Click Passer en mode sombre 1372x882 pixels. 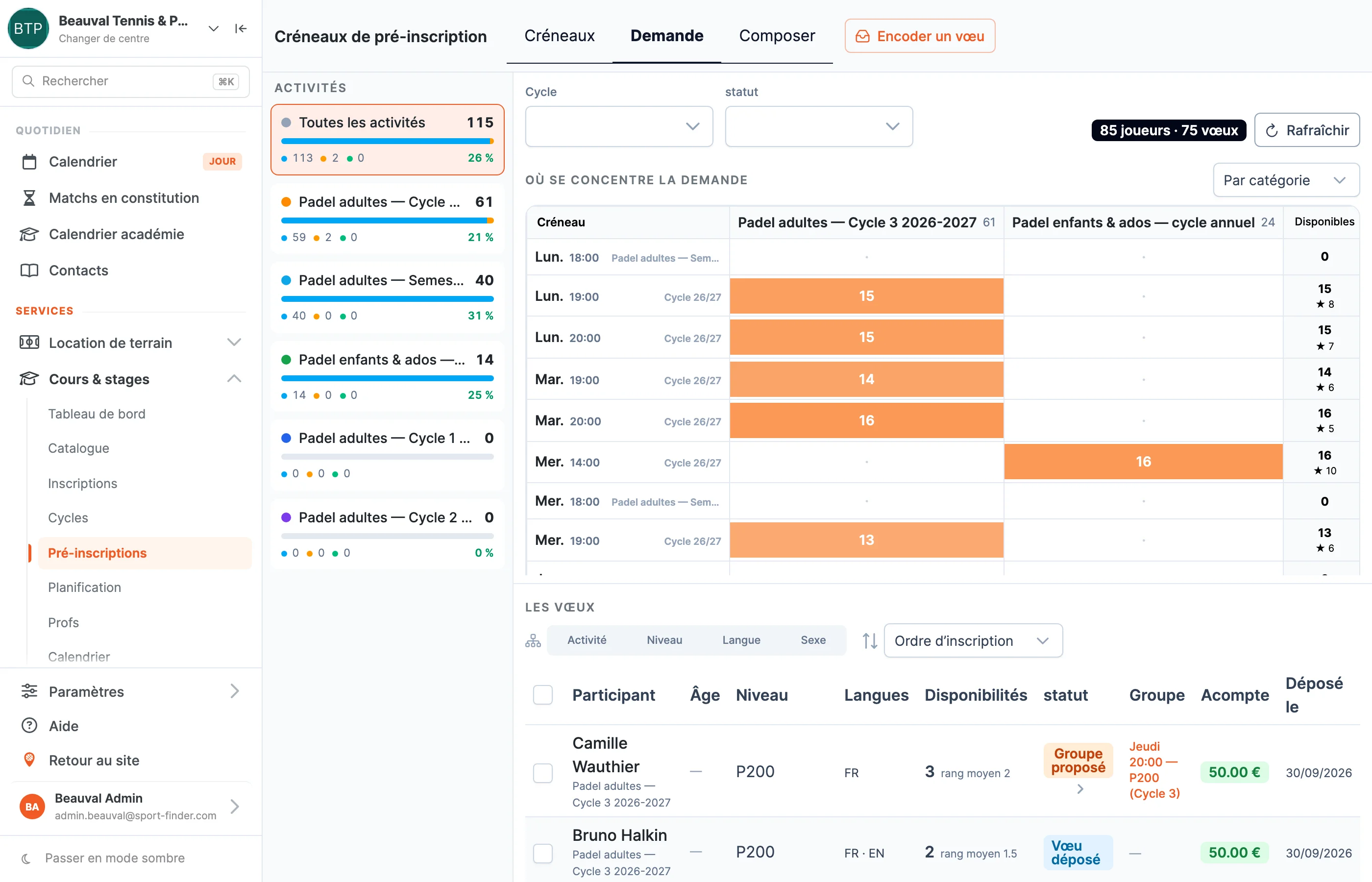115,858
